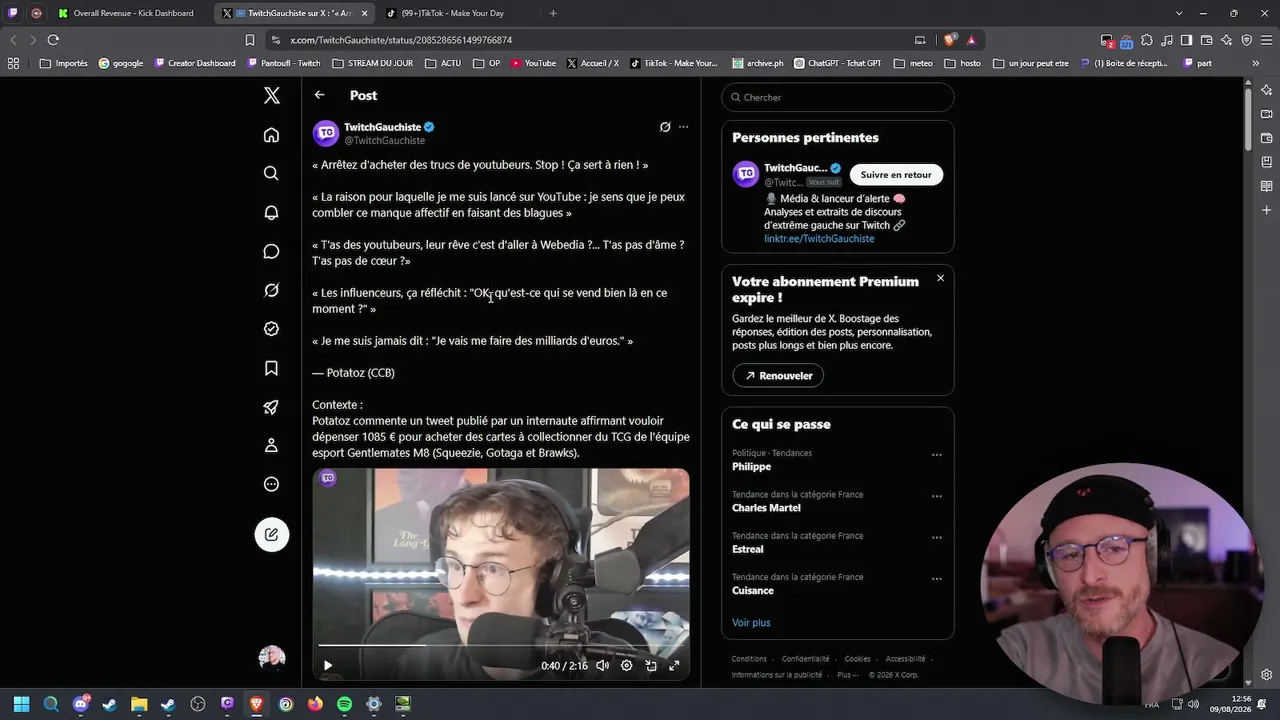
Task: Open STREAM DU JOUR bookmark folder
Action: click(372, 63)
